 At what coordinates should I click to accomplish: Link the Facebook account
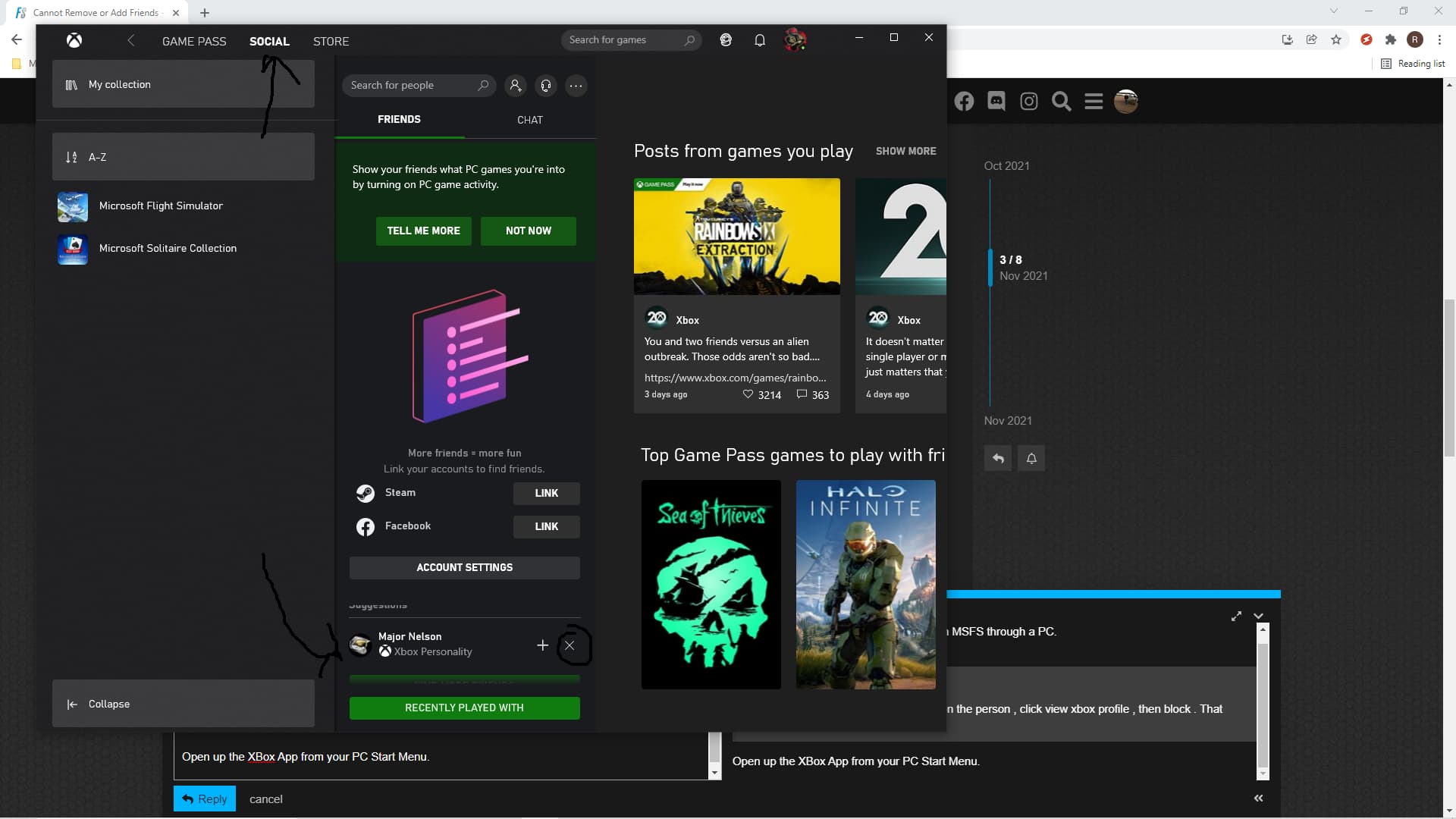(547, 527)
